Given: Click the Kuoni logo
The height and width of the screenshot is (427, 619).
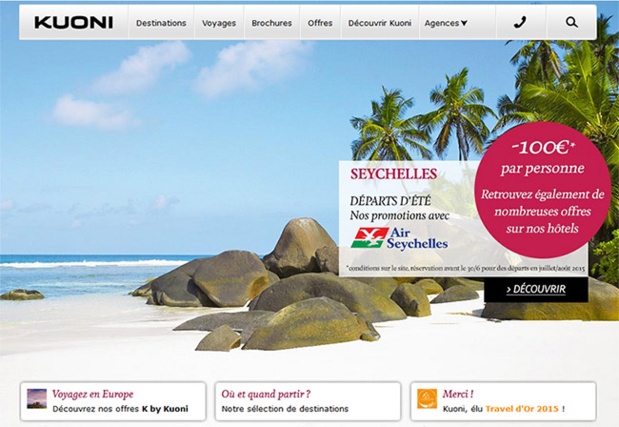Looking at the screenshot, I should tap(74, 22).
